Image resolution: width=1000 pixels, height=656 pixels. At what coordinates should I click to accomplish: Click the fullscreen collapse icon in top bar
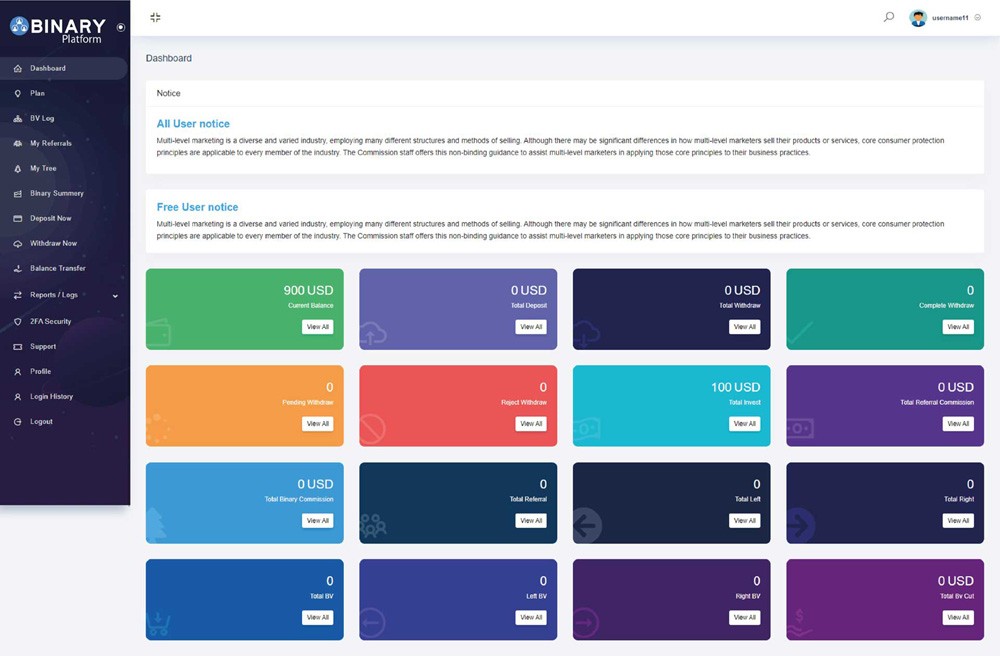tap(155, 17)
